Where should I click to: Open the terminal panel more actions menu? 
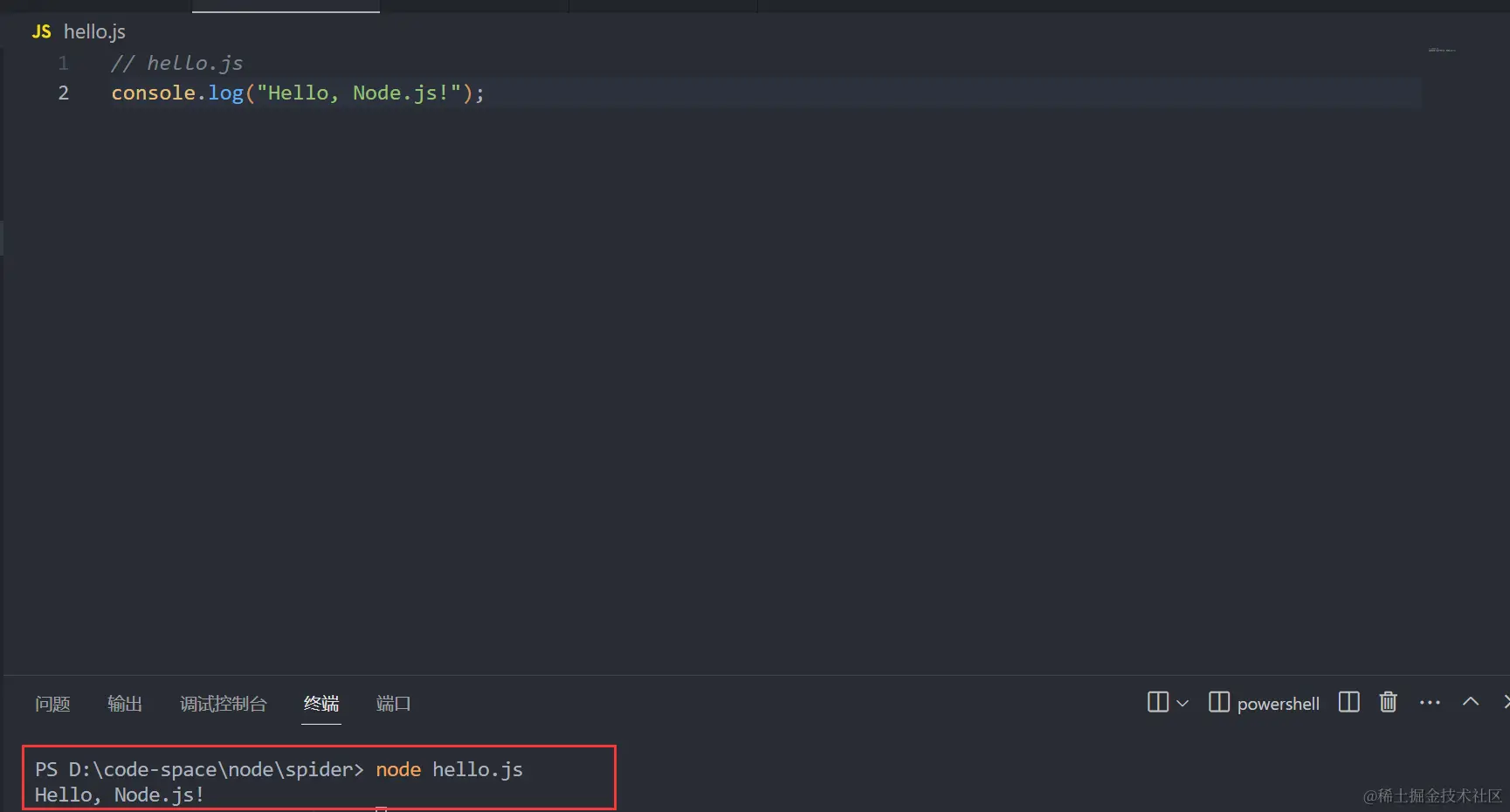1430,703
